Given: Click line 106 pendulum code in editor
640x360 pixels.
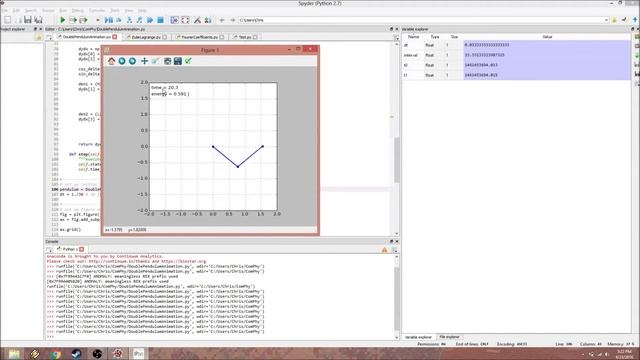Looking at the screenshot, I should (80, 189).
